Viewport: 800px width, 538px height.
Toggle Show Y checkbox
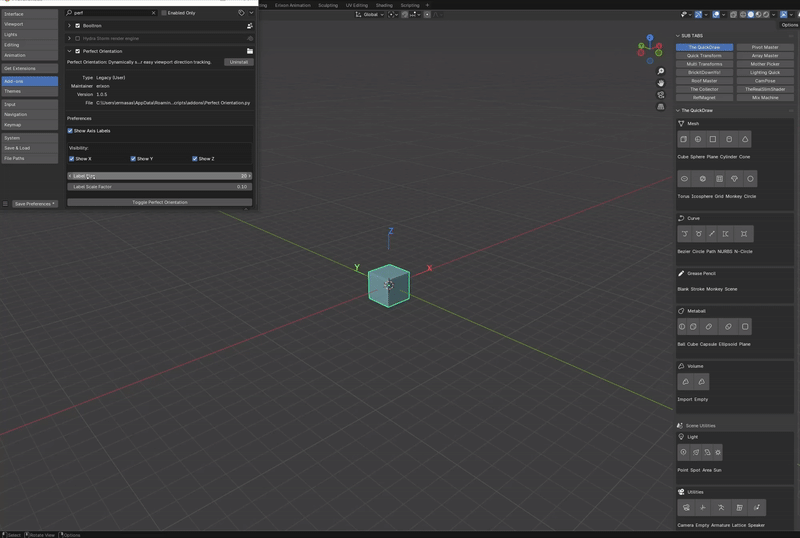coord(133,159)
